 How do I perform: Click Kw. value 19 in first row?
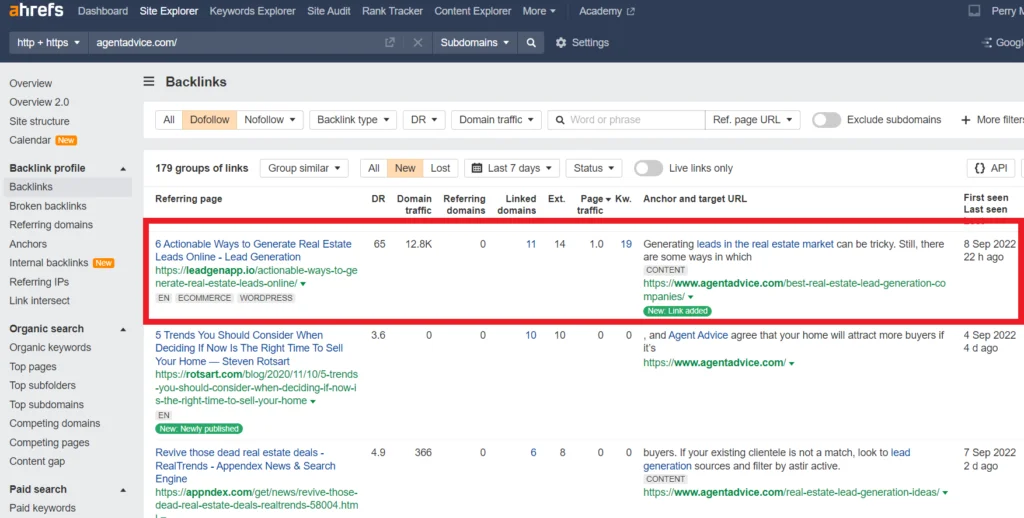626,244
